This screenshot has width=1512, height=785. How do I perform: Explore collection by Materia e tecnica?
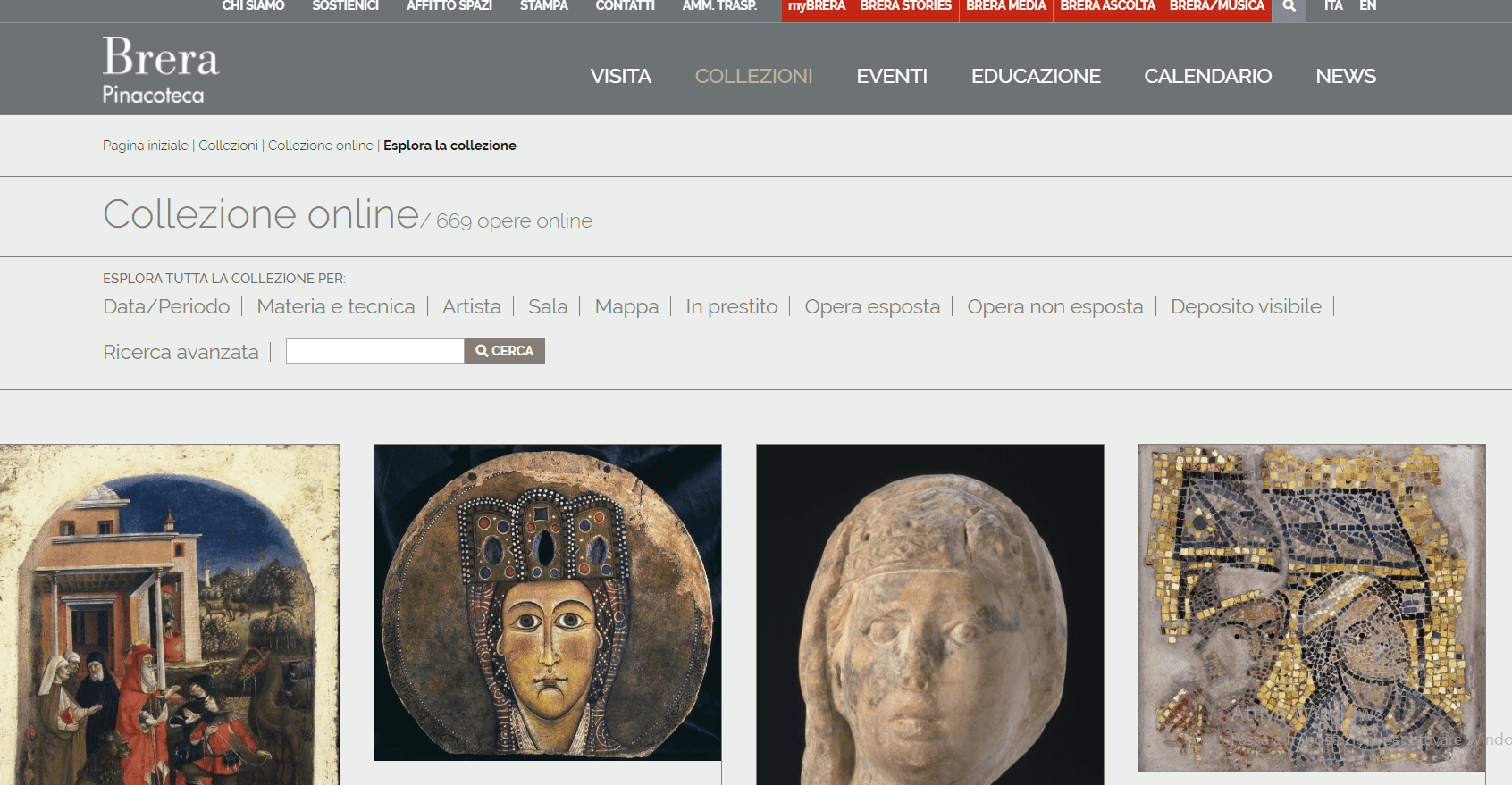coord(336,307)
